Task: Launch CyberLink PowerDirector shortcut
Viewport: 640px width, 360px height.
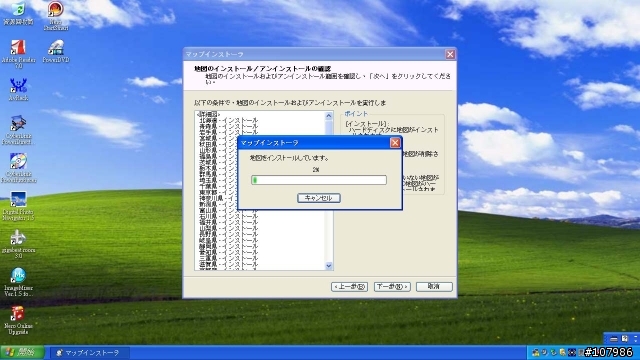Action: 18,130
